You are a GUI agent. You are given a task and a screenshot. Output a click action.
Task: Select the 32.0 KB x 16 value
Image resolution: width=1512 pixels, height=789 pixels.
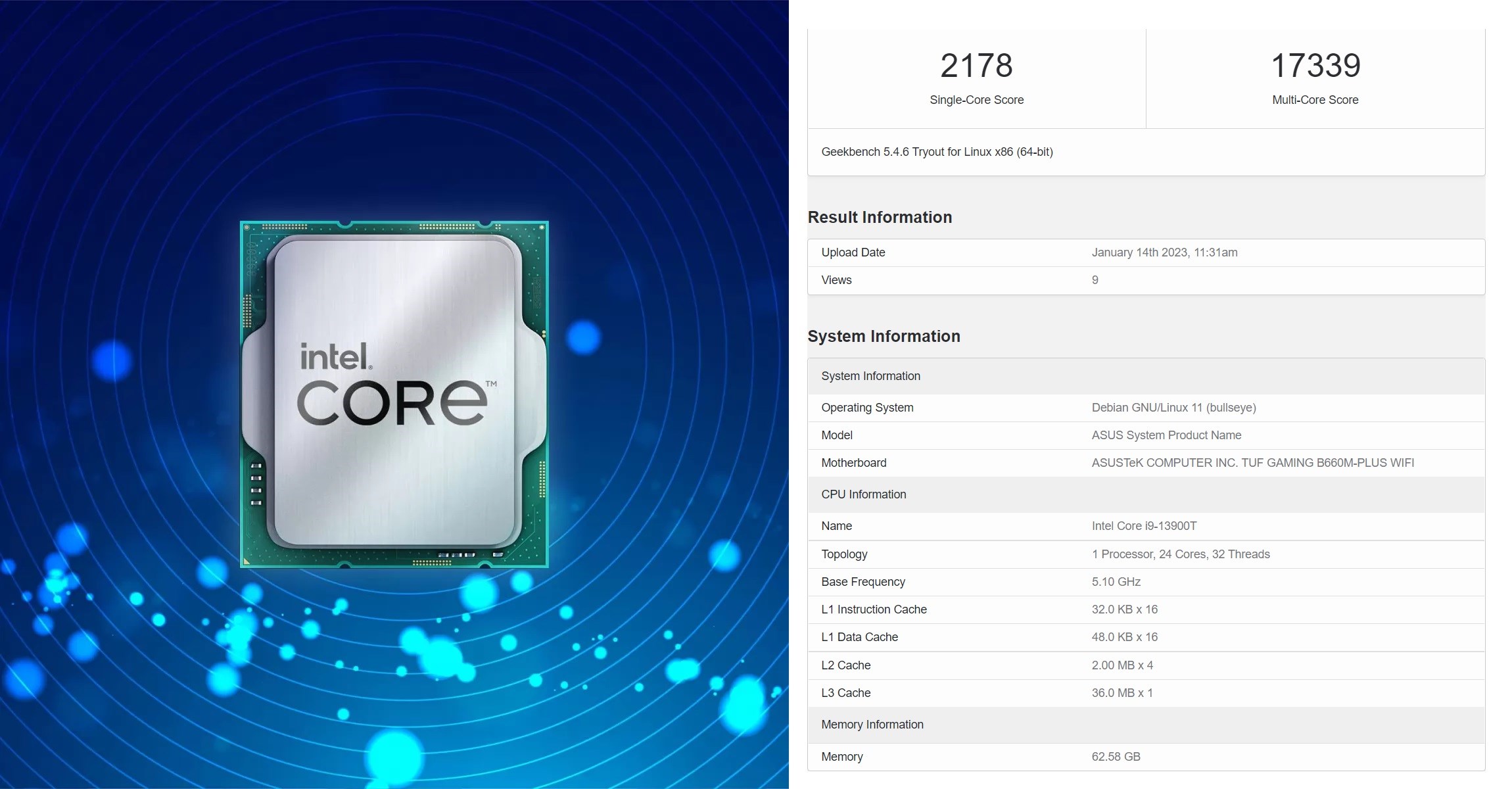pos(1125,610)
